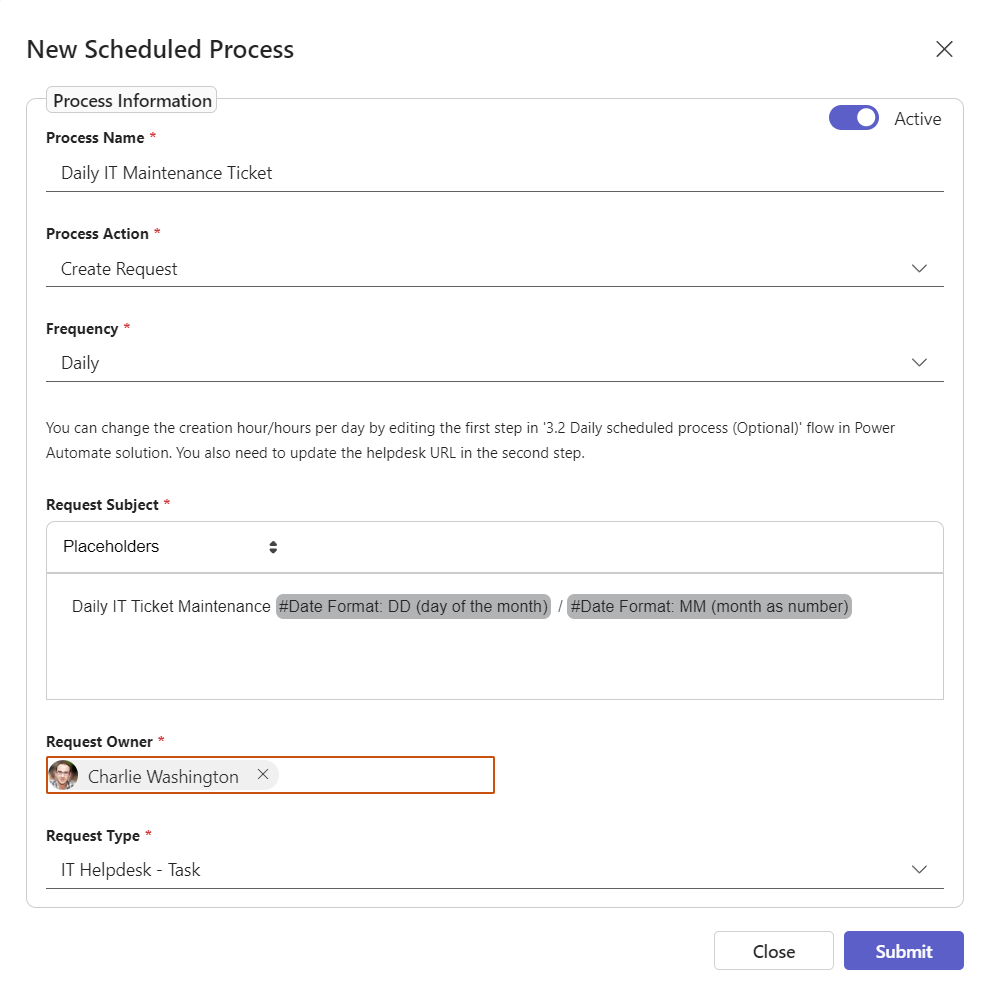Click Charlie Washington's avatar picture

[63, 776]
